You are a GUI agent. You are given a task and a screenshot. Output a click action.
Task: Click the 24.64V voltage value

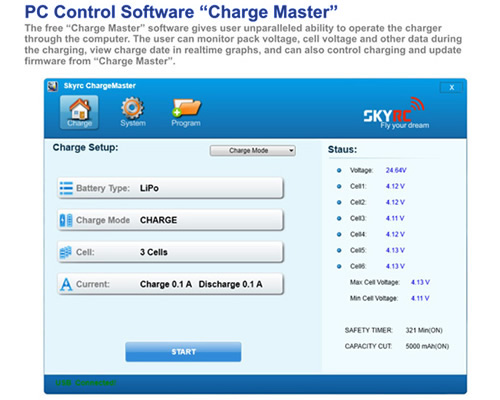[x=396, y=170]
